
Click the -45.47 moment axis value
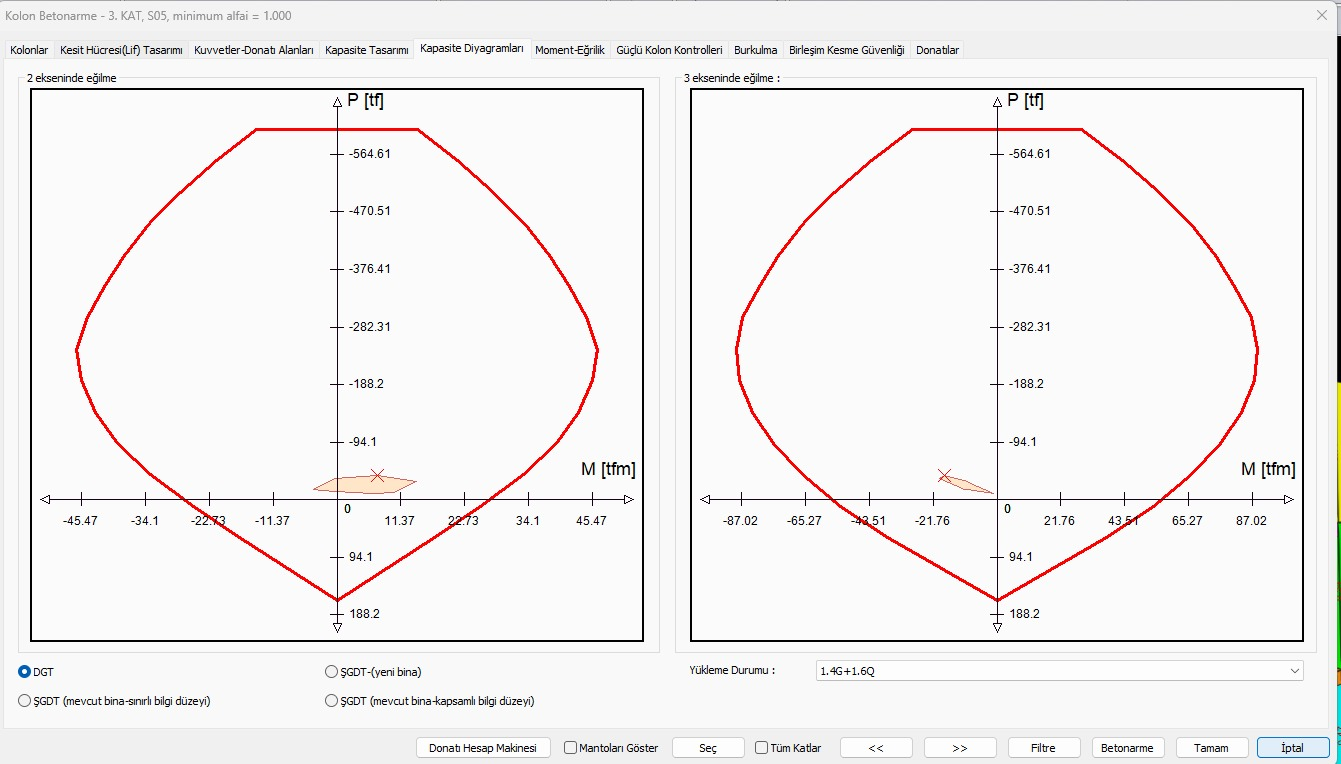pyautogui.click(x=80, y=521)
